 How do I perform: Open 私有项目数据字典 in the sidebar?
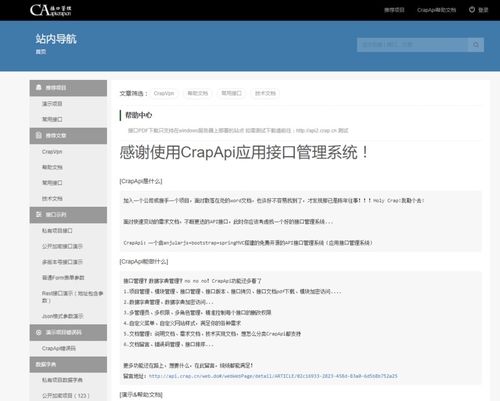(x=62, y=380)
